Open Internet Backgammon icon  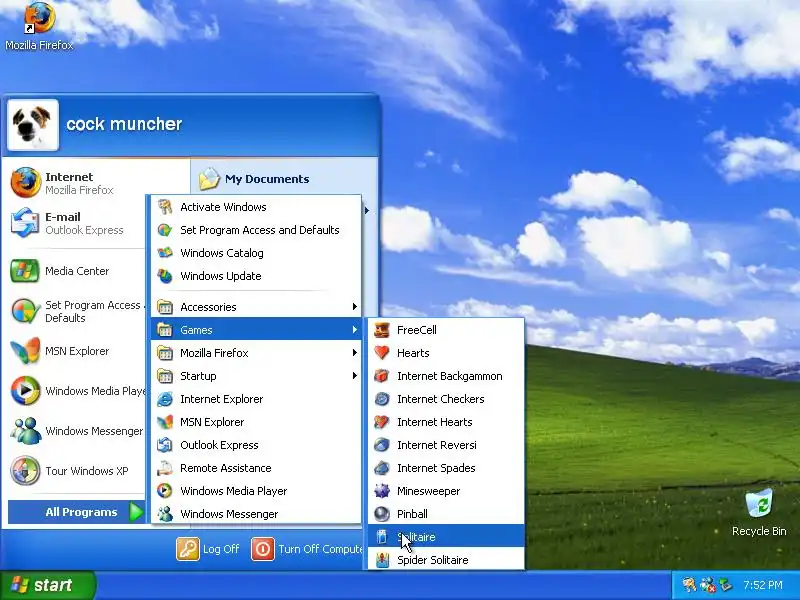(x=382, y=376)
